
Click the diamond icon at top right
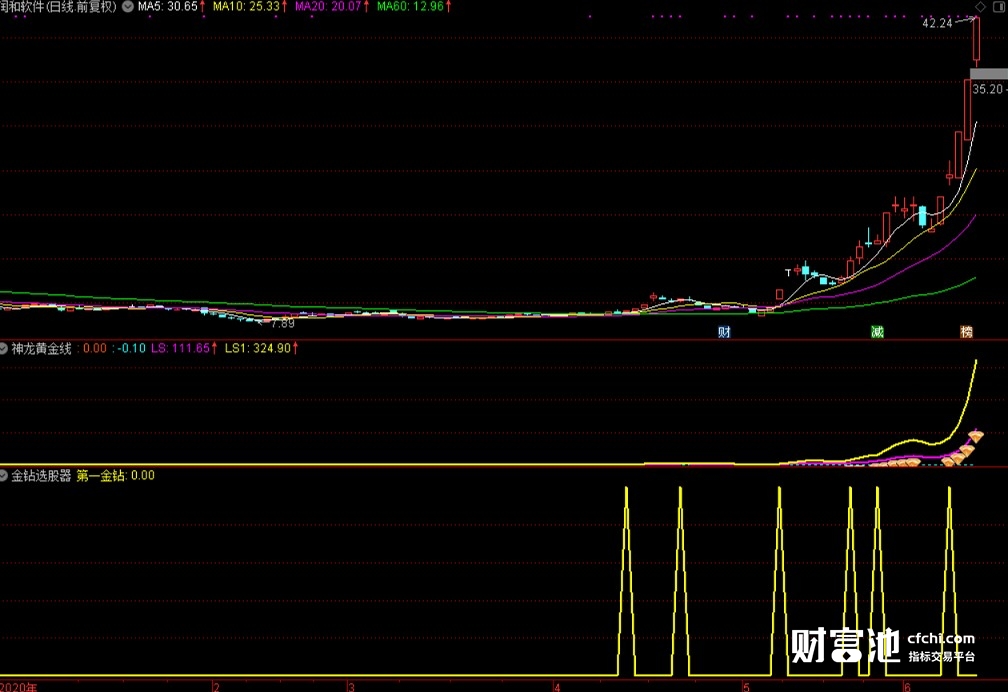point(979,7)
